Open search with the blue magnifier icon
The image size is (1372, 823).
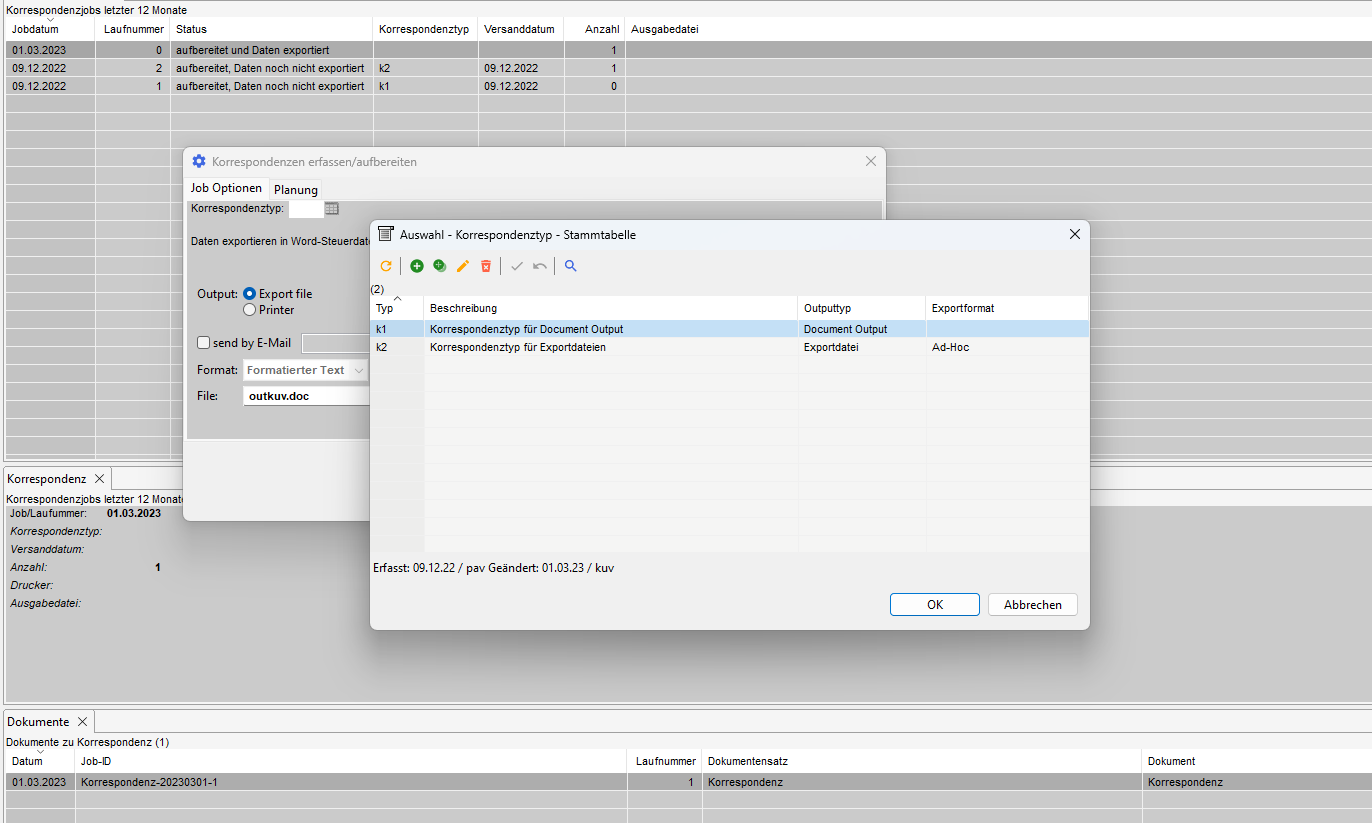point(571,266)
